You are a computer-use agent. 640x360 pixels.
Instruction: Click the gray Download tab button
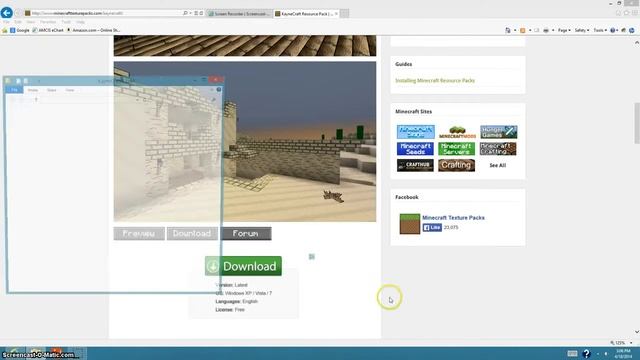tap(192, 233)
